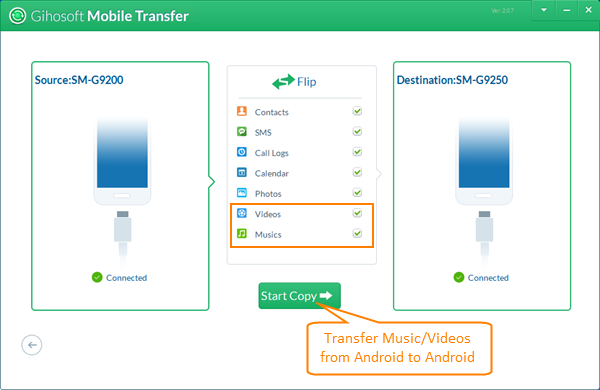Click the source phone image

122,162
